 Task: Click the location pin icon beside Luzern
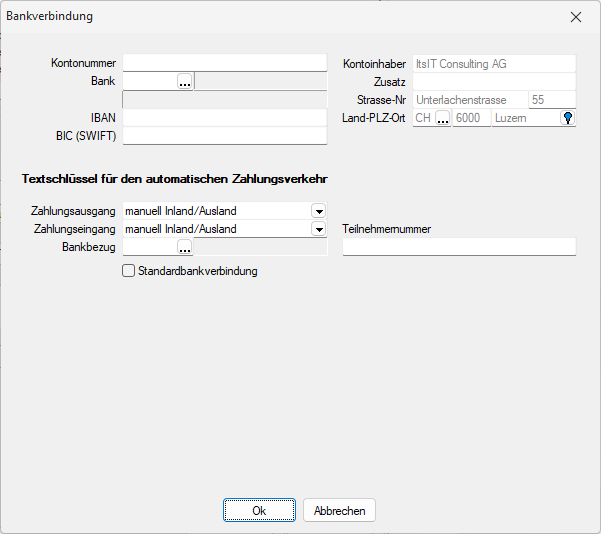tap(567, 118)
